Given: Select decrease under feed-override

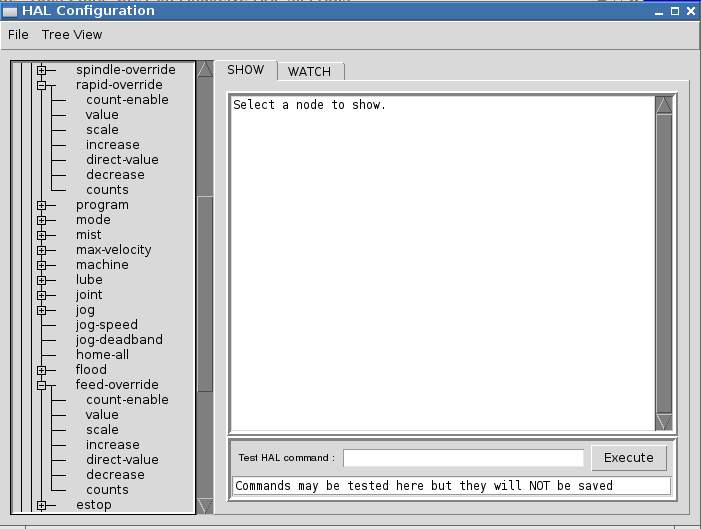Looking at the screenshot, I should tap(115, 475).
